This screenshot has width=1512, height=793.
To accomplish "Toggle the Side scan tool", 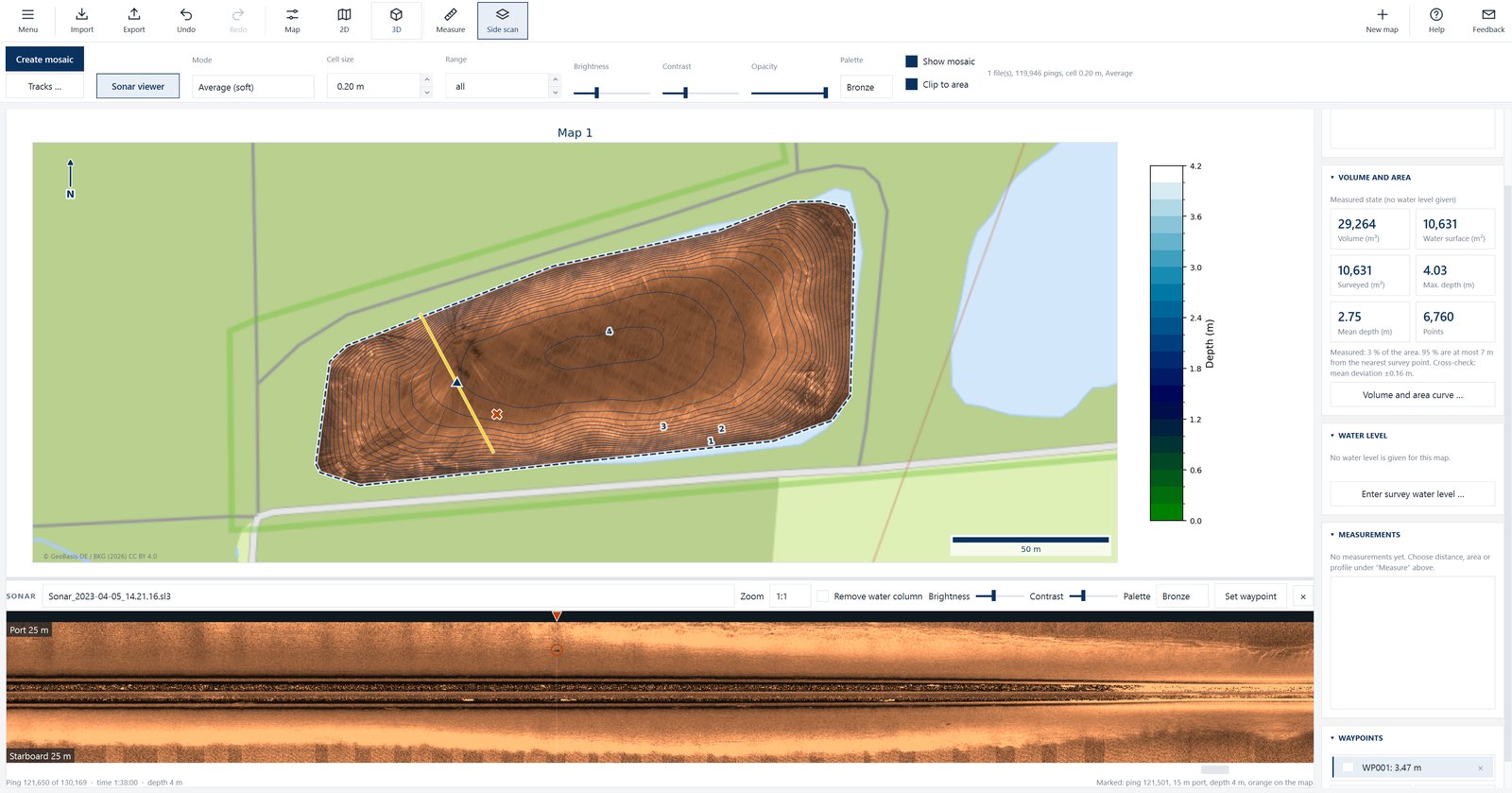I will pyautogui.click(x=503, y=21).
